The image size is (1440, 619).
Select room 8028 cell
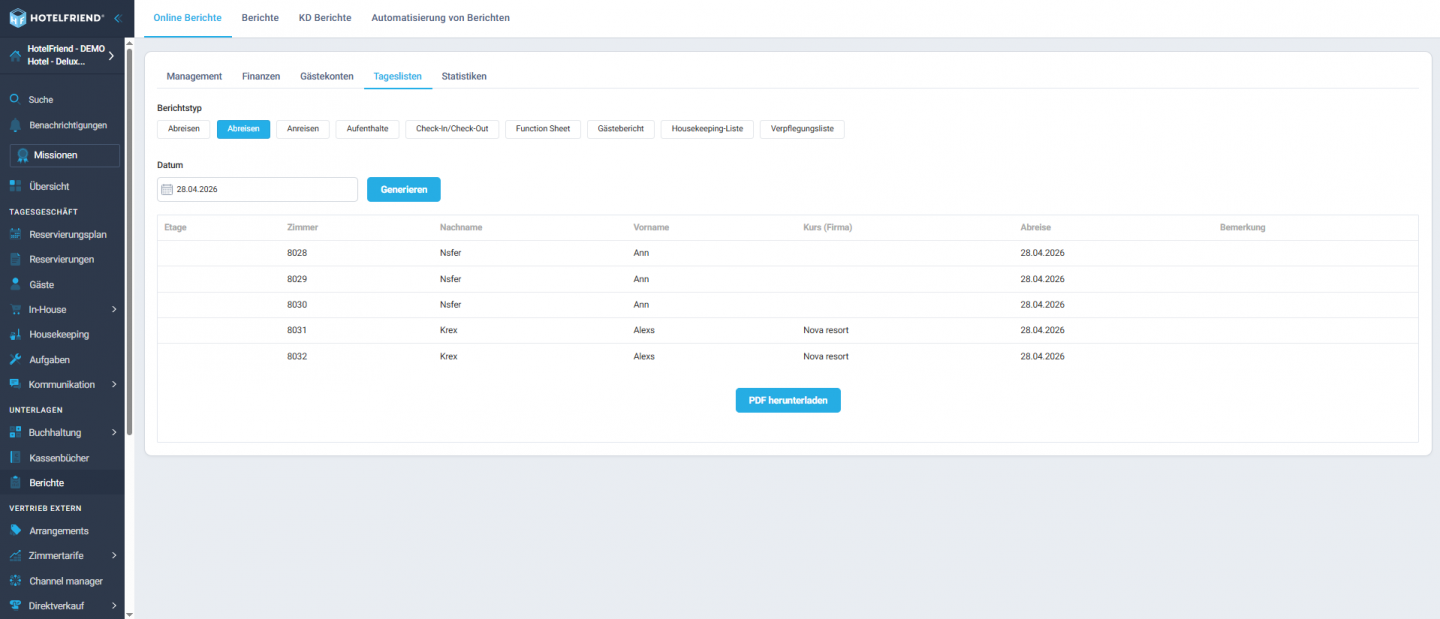[x=297, y=253]
